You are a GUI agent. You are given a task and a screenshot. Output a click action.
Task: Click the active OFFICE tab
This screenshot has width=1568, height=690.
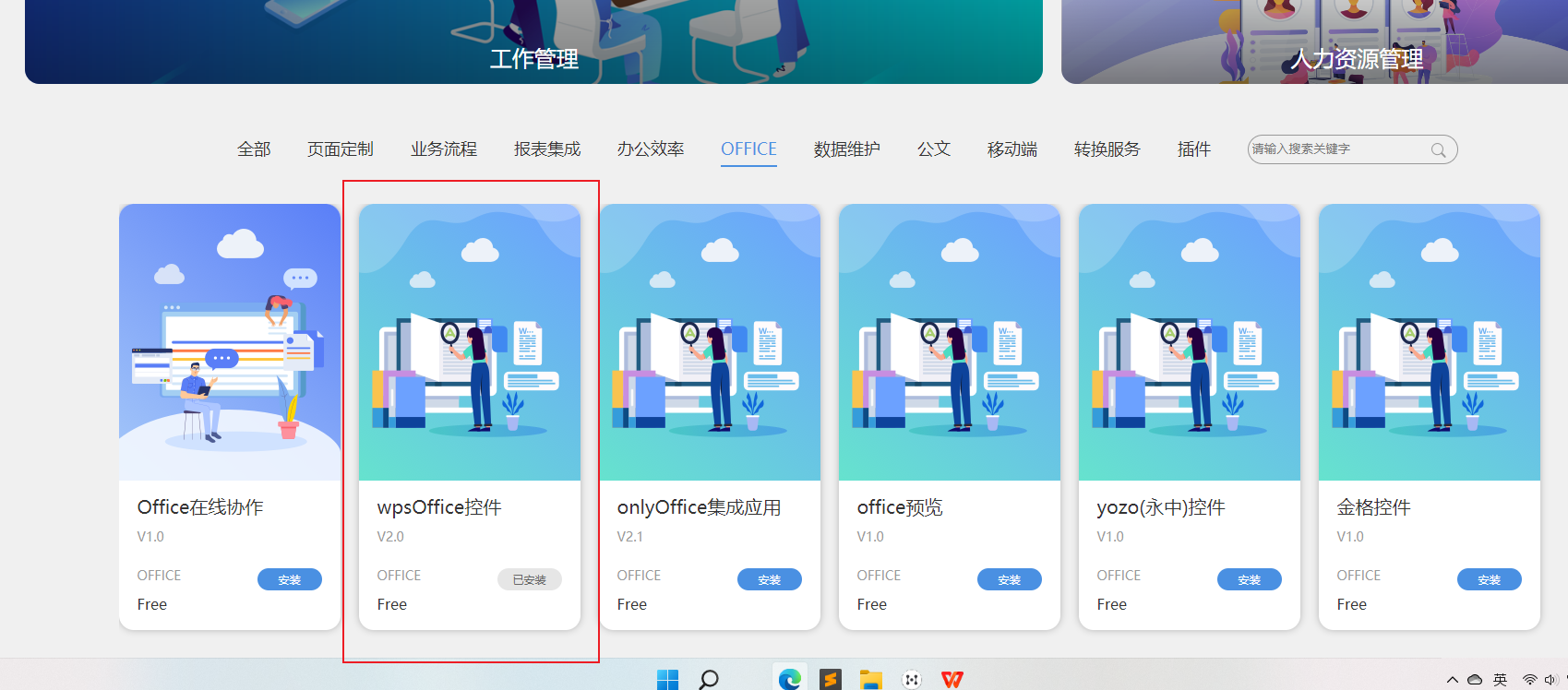(x=748, y=149)
